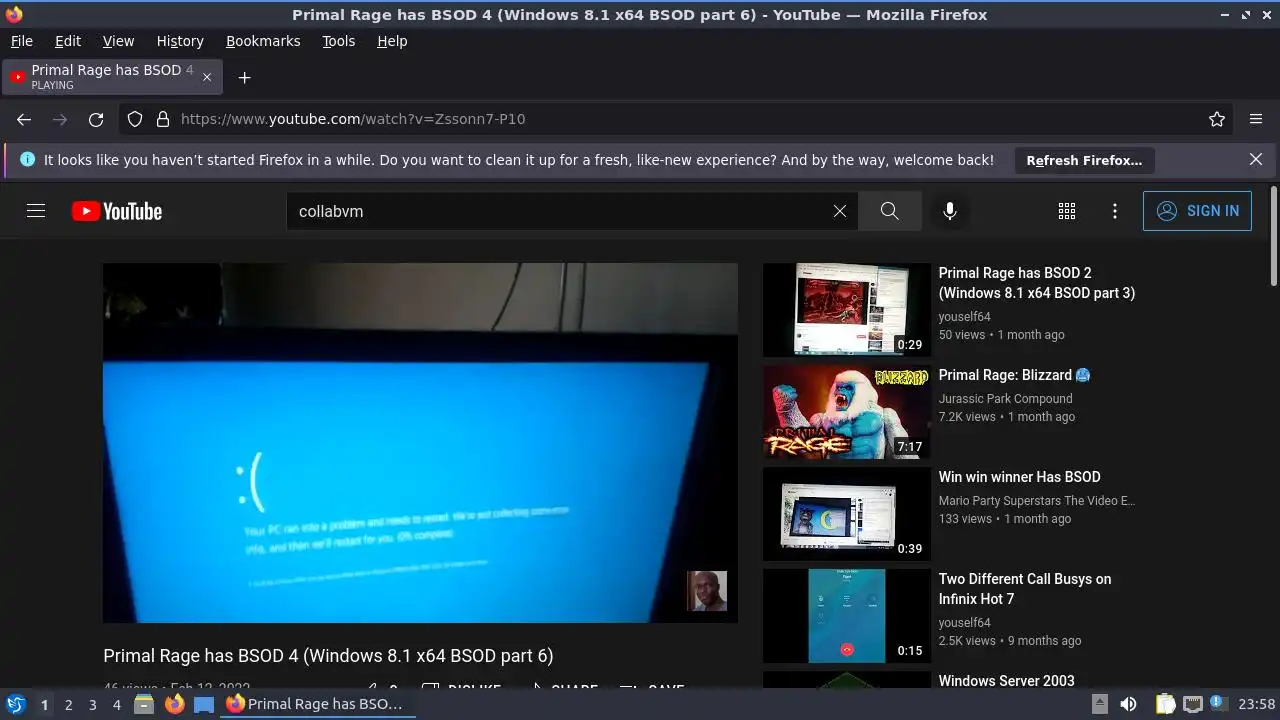Open the View menu
This screenshot has width=1280, height=720.
[x=118, y=41]
